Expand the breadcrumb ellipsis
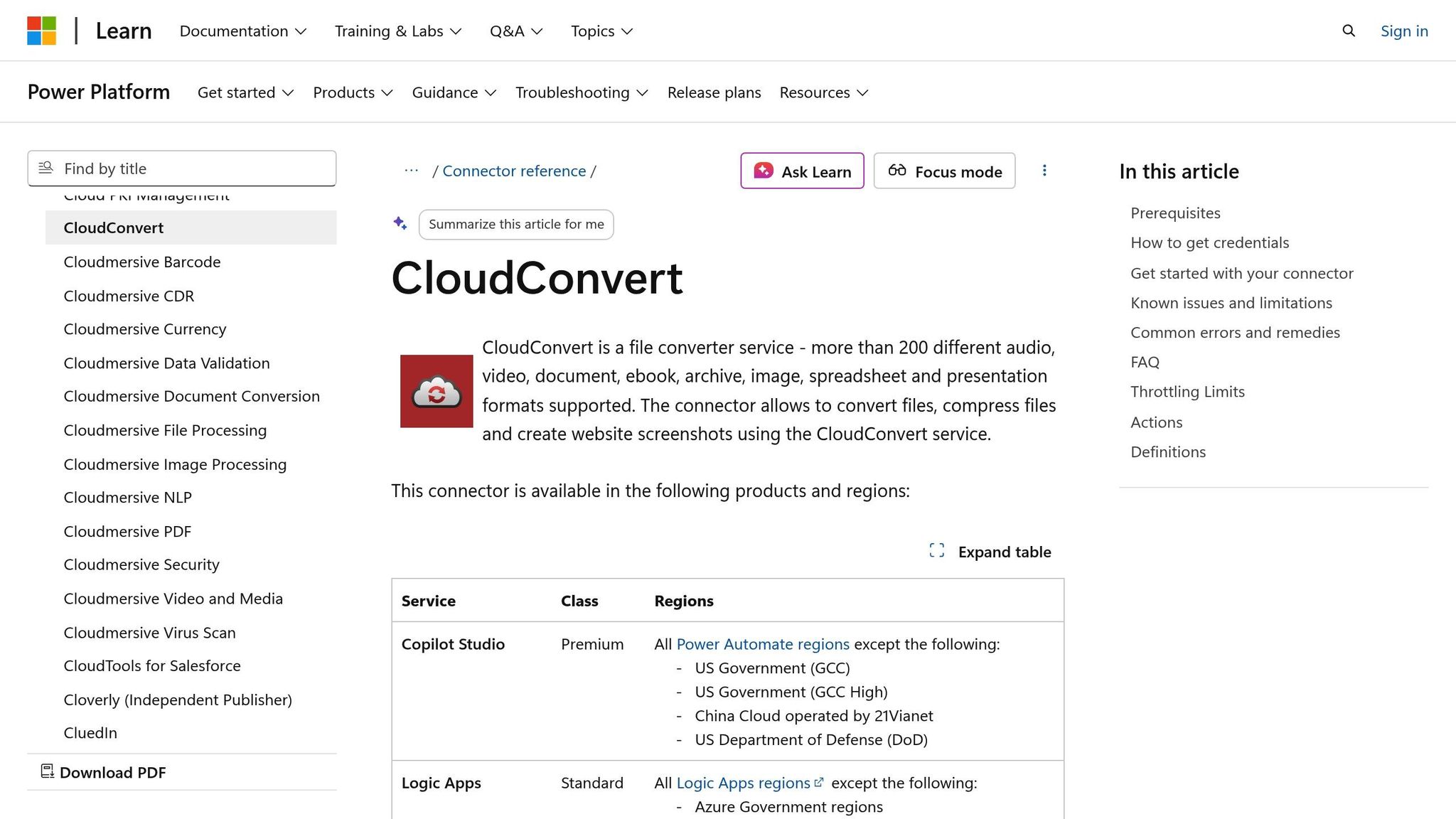This screenshot has height=819, width=1456. point(411,171)
